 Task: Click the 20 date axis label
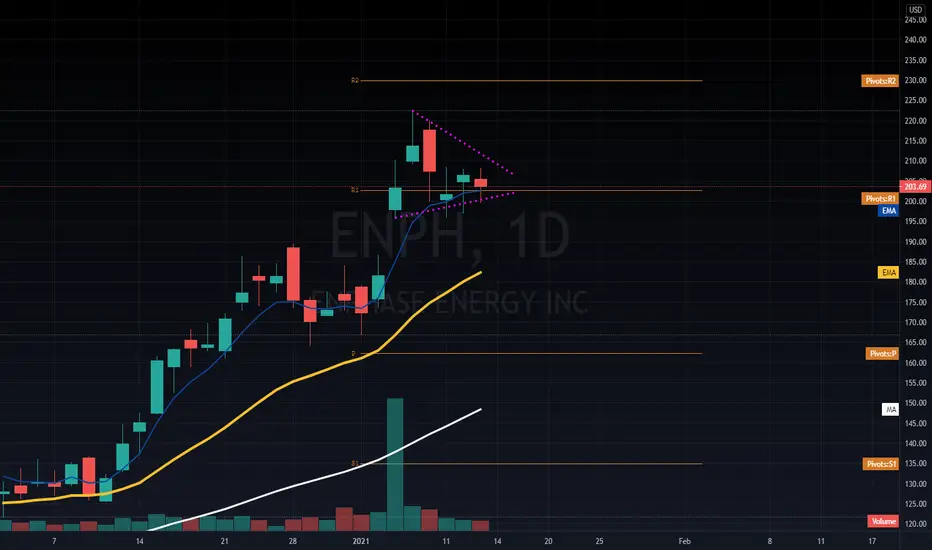point(548,541)
